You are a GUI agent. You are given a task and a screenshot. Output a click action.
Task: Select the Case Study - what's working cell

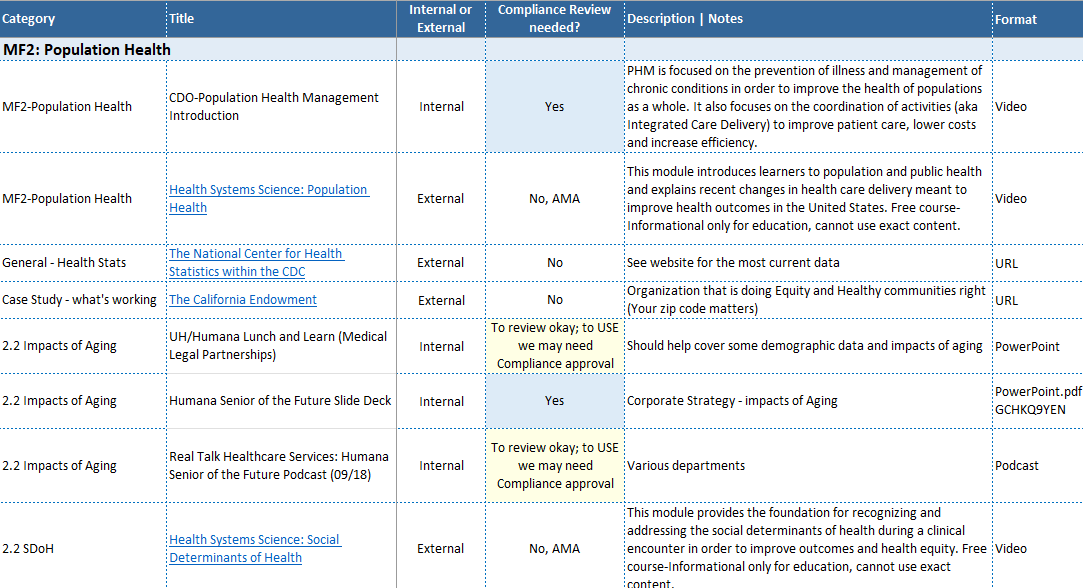pyautogui.click(x=83, y=300)
